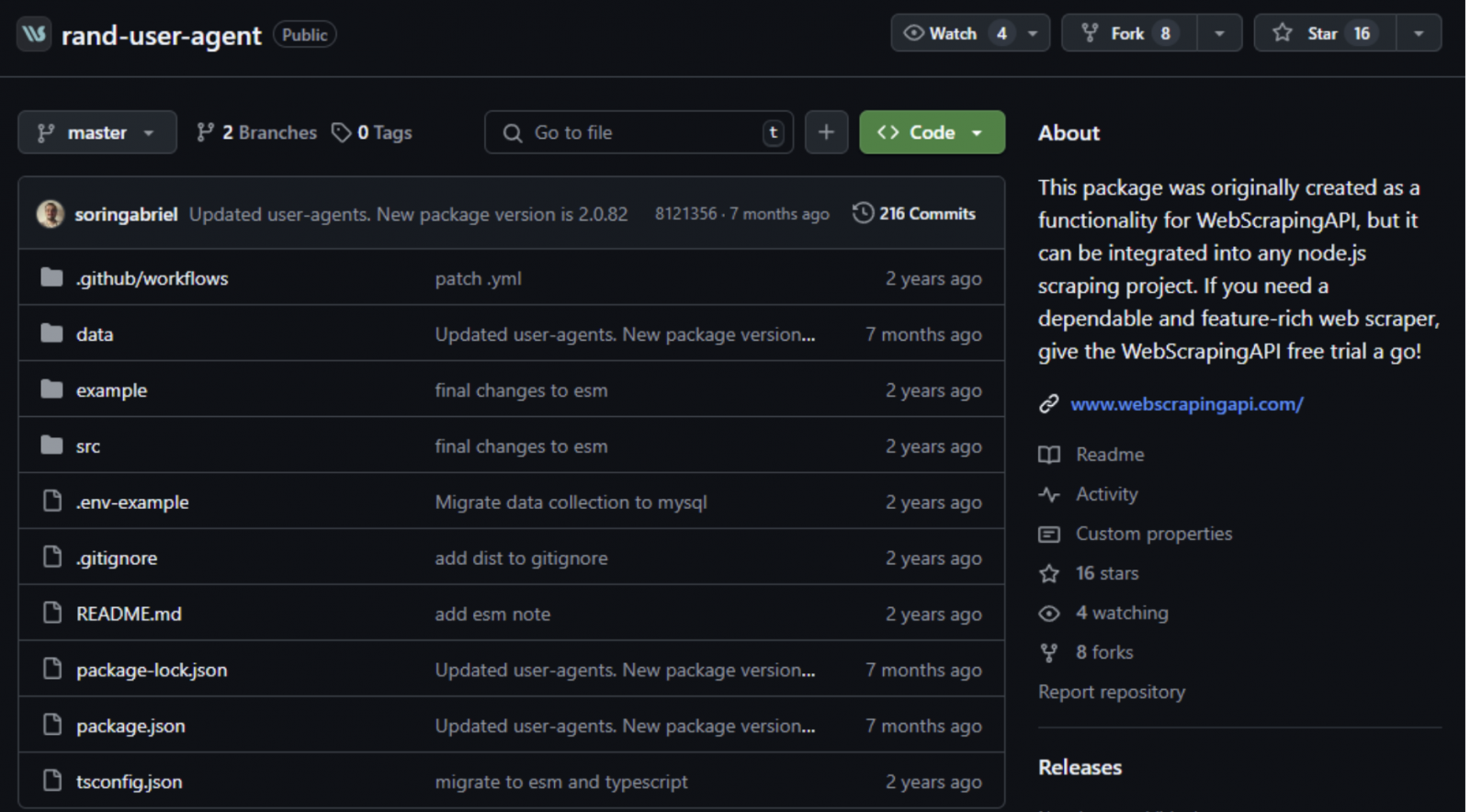Screen dimensions: 1470x812
Task: Open the 'patch .yml' commit message
Action: (478, 278)
